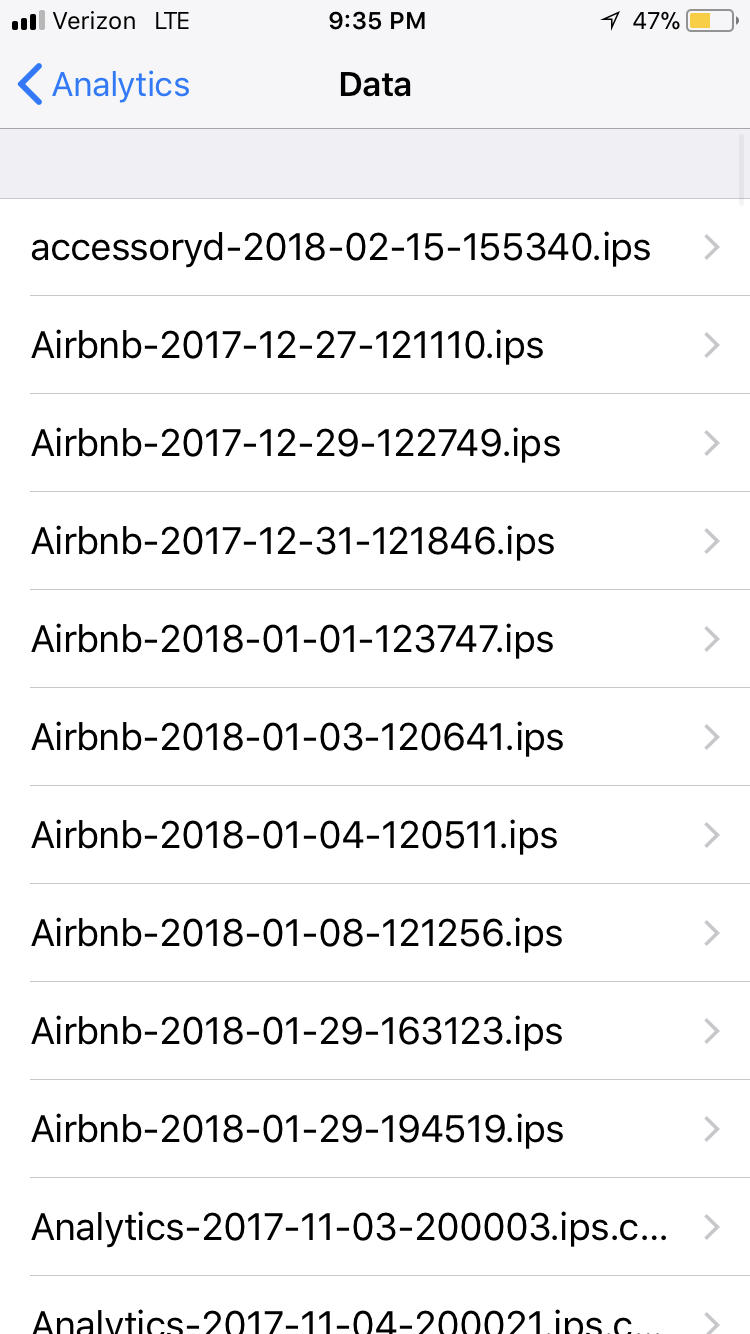Image resolution: width=750 pixels, height=1334 pixels.
Task: Select Airbnb-2017-12-29-122749.ips file
Action: [296, 443]
